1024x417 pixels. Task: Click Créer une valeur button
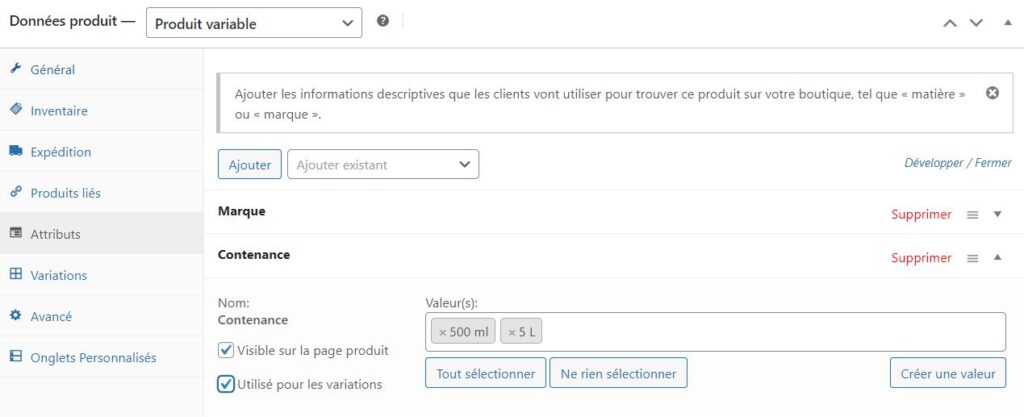[x=947, y=373]
